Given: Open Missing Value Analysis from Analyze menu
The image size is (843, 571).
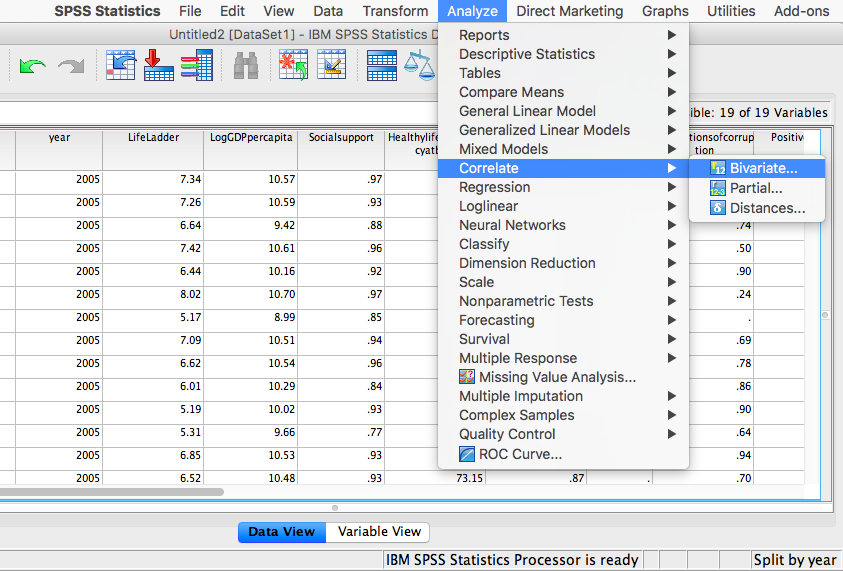Looking at the screenshot, I should (563, 377).
